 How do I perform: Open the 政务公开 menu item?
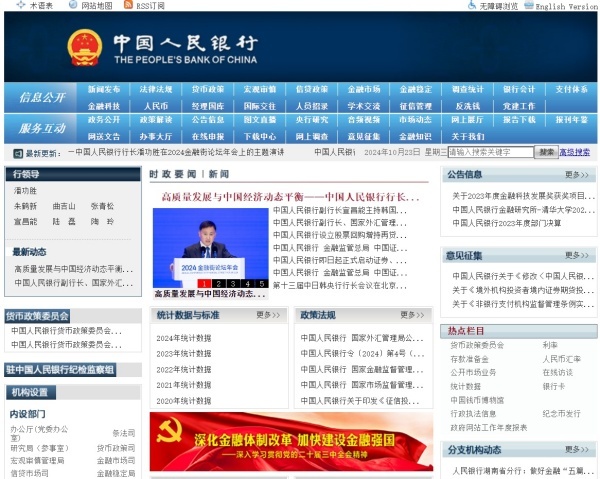point(104,120)
